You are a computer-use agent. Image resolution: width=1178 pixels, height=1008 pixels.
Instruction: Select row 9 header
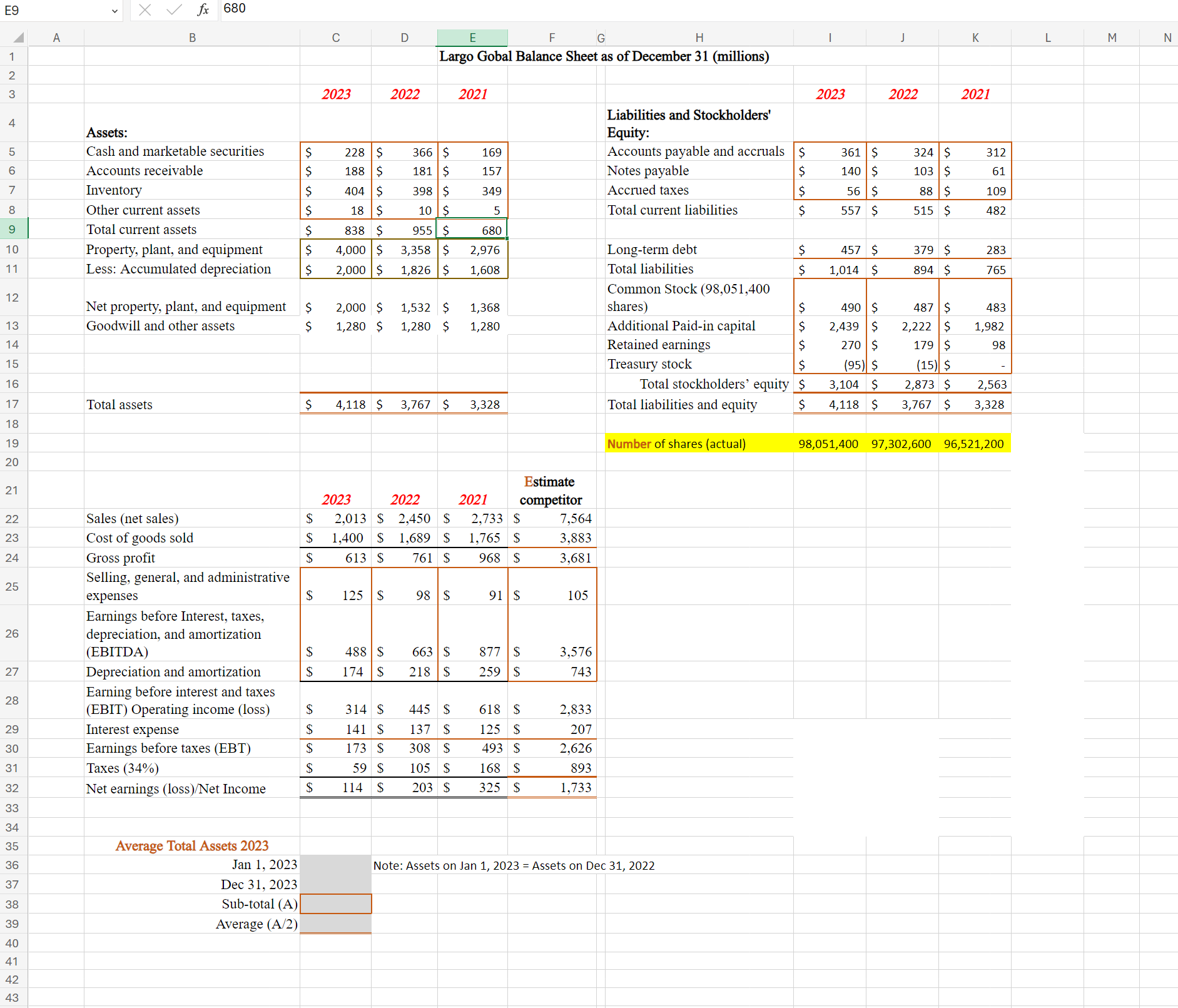13,230
